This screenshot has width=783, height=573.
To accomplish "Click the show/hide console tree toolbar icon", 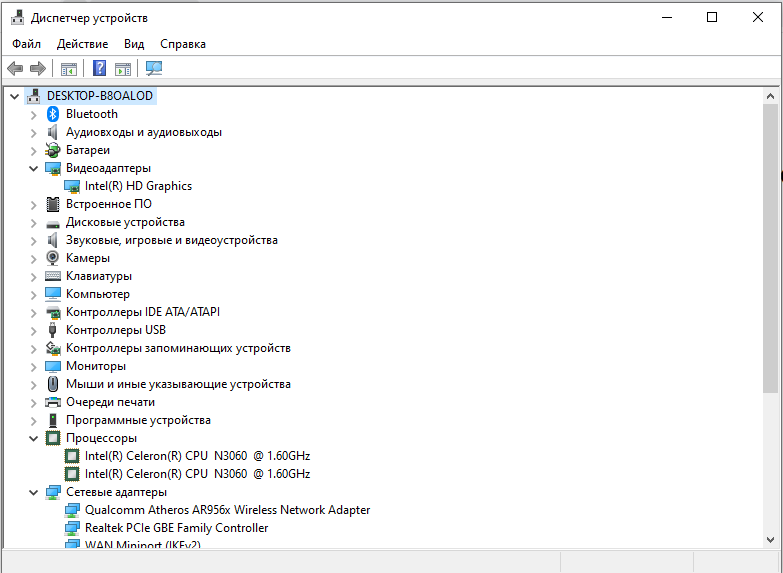I will [x=68, y=68].
